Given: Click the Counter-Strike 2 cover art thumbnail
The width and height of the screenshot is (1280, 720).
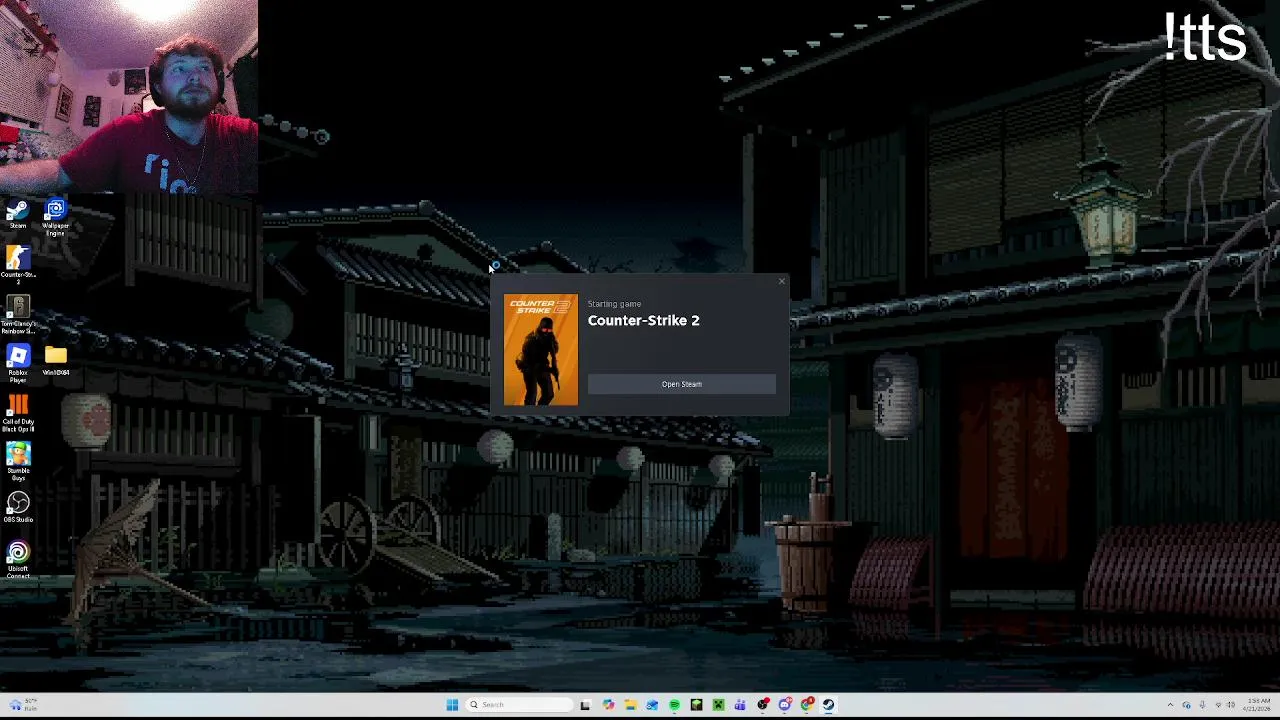Looking at the screenshot, I should (540, 350).
